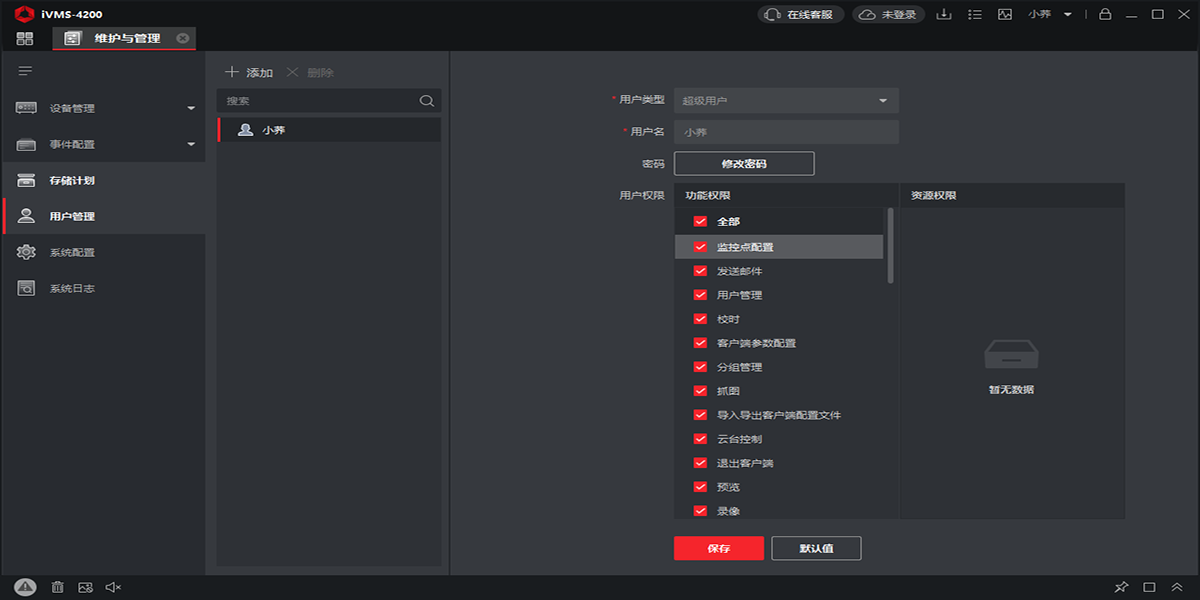Select 用户管理 user management section
This screenshot has width=1200, height=600.
[103, 216]
